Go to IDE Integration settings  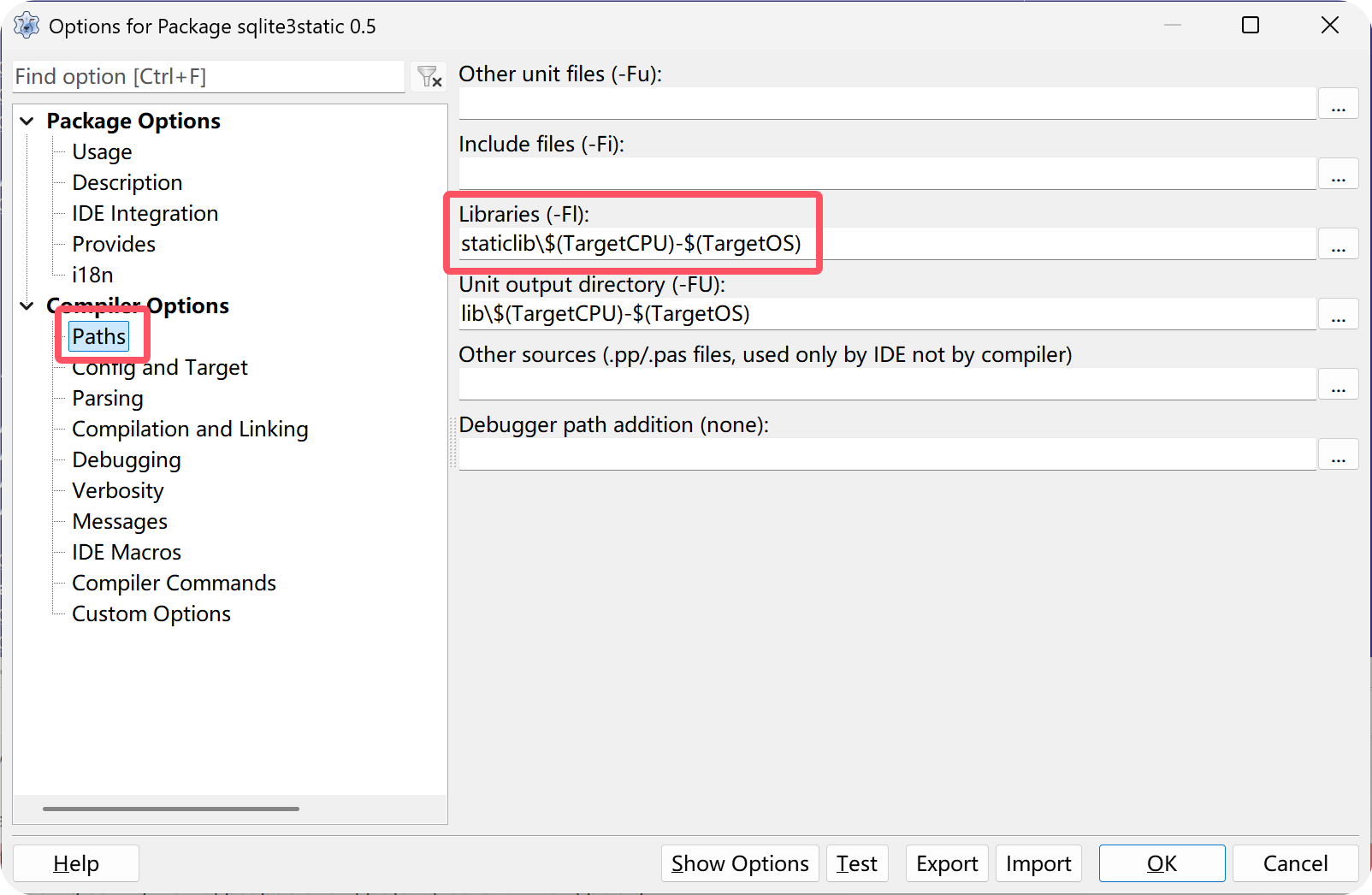145,214
